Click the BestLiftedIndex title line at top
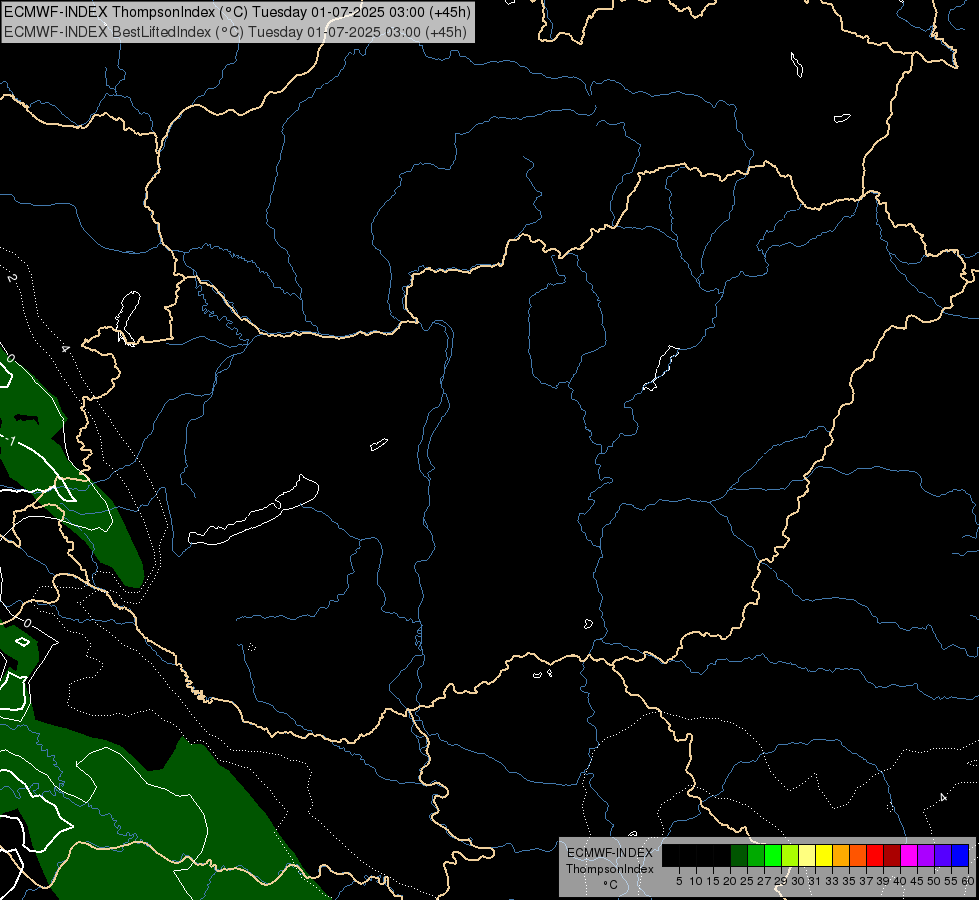 (x=235, y=32)
